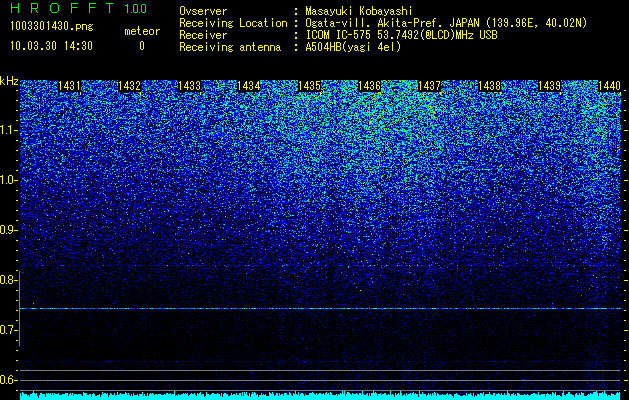Click the 1431 time marker

pyautogui.click(x=69, y=86)
